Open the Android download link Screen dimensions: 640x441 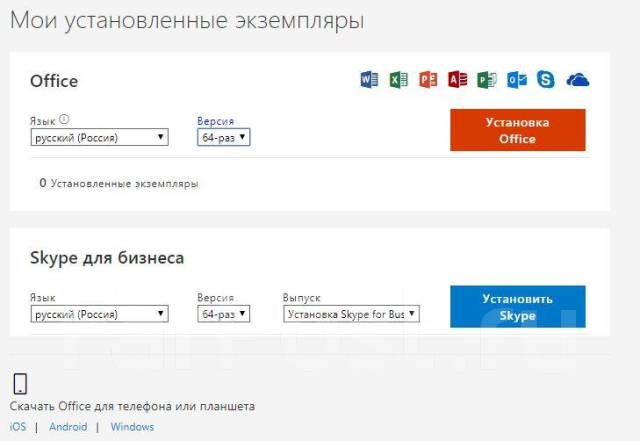coord(68,427)
